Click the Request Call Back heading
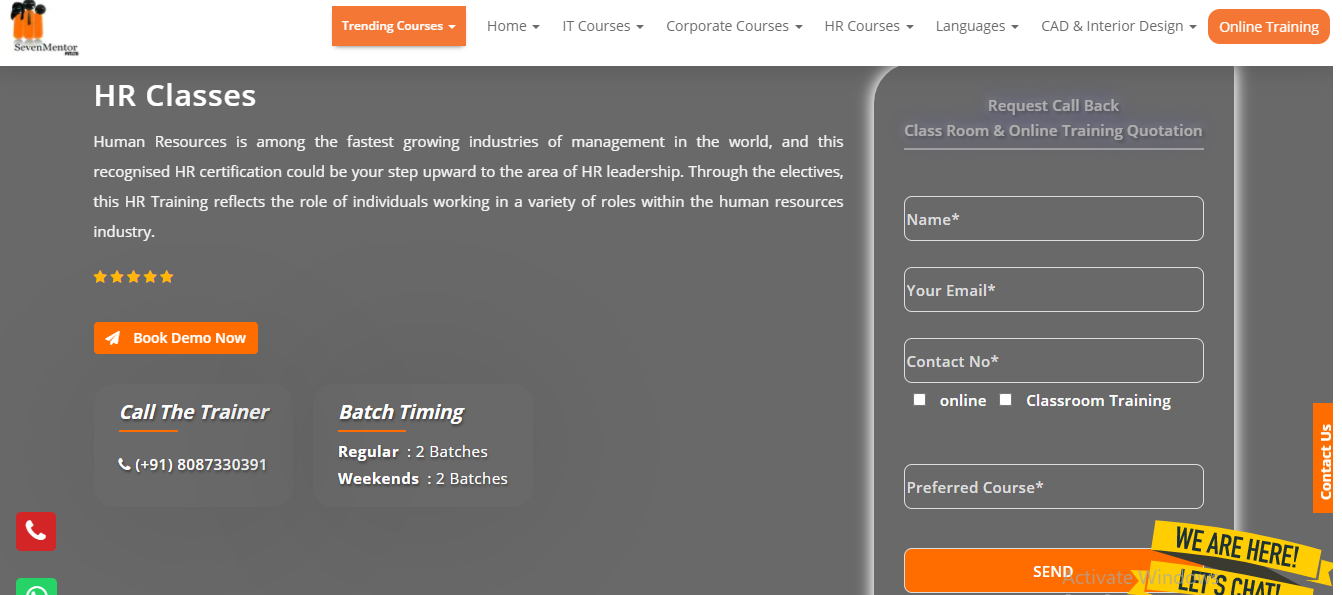The image size is (1342, 595). (x=1053, y=105)
